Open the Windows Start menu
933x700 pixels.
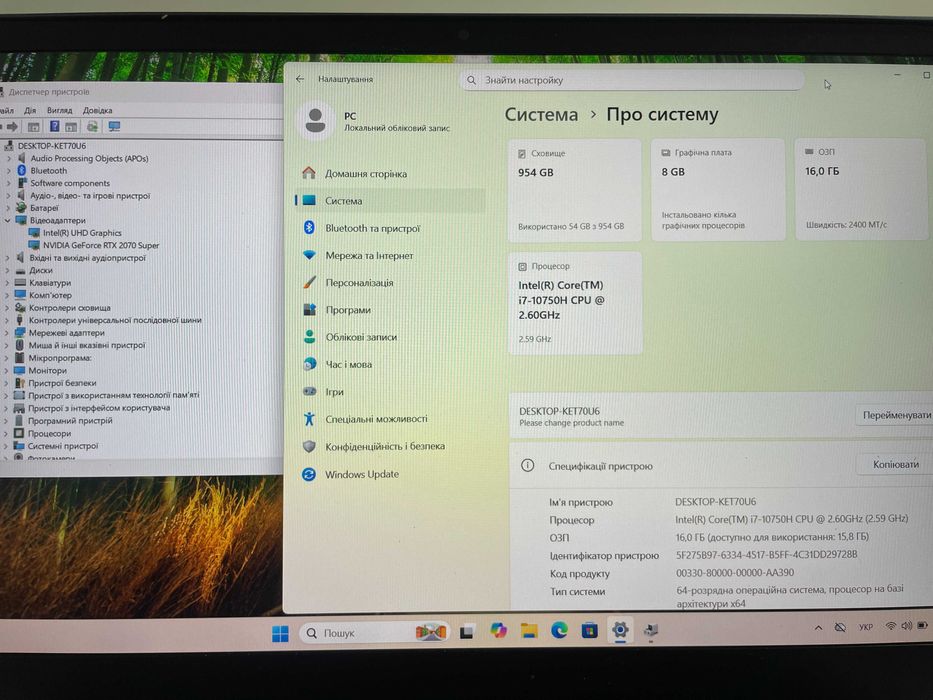point(280,633)
